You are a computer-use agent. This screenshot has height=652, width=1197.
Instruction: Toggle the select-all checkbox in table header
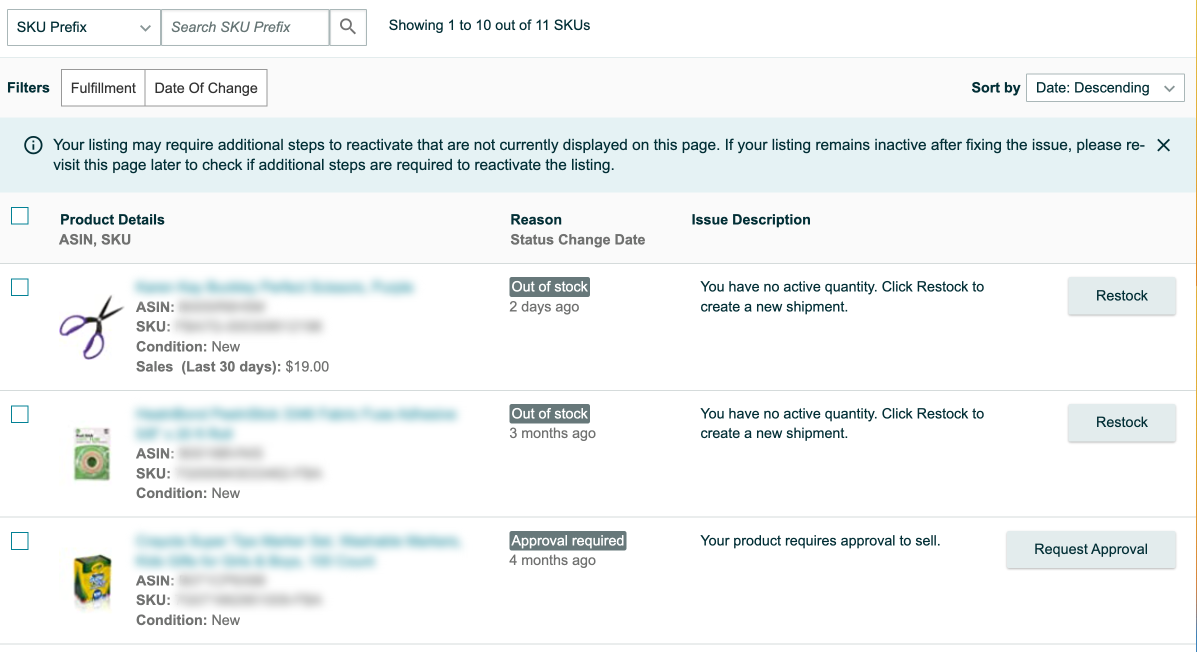click(x=20, y=216)
